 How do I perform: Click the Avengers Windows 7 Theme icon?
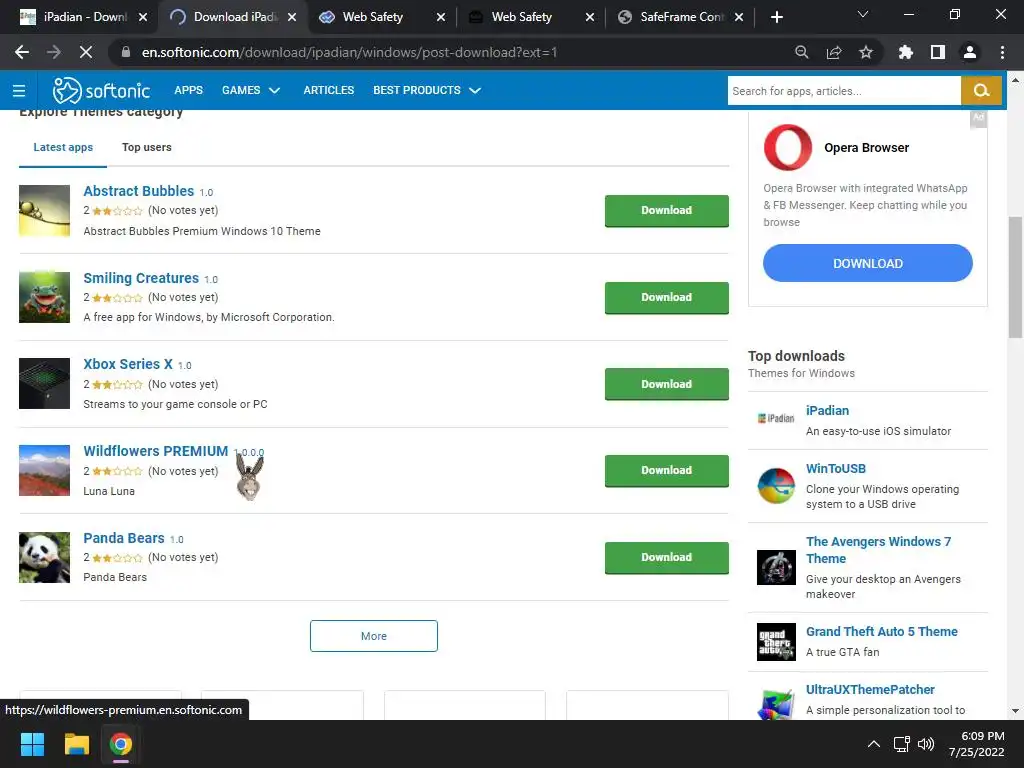pyautogui.click(x=776, y=567)
